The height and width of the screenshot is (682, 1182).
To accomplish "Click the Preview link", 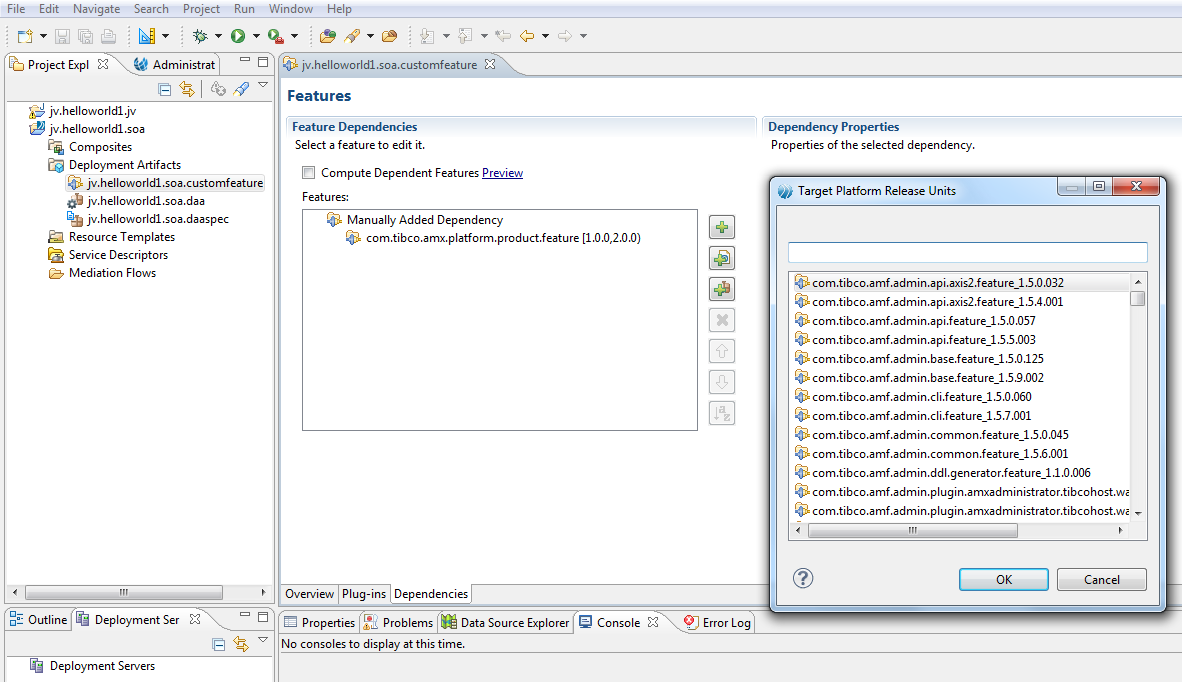I will [502, 173].
